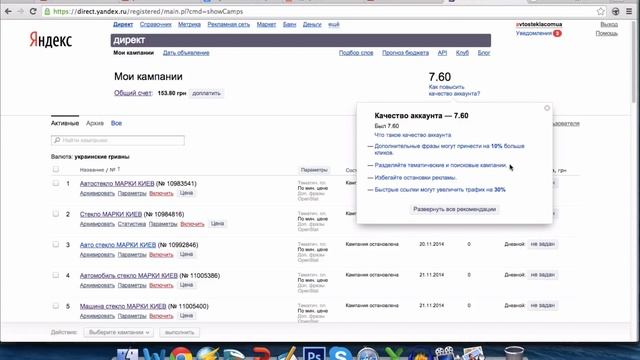Set daily budget не задан for 20.11.2014 row
The image size is (640, 360).
[x=542, y=244]
